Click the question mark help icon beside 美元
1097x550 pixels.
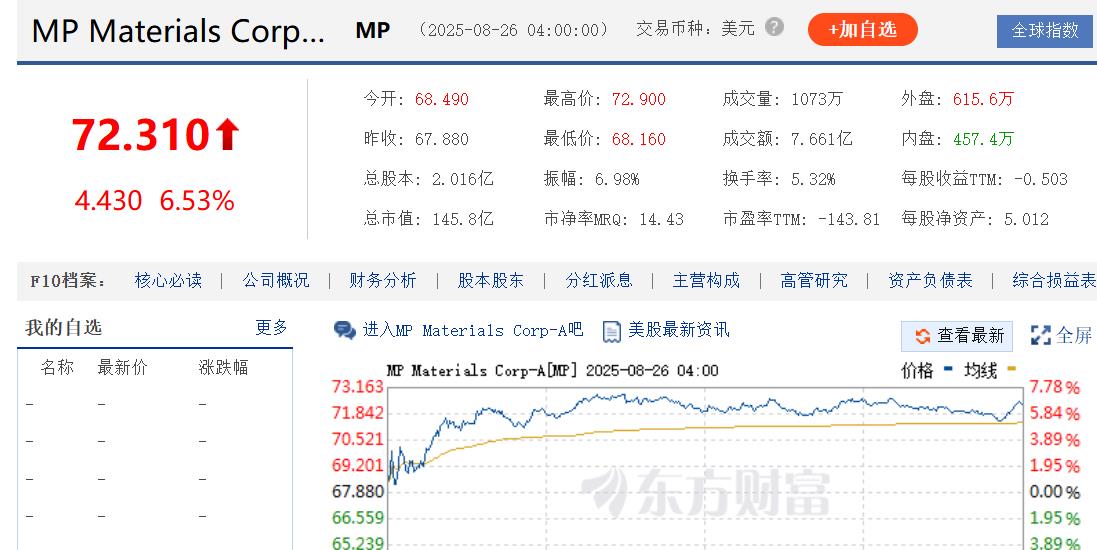[x=774, y=27]
